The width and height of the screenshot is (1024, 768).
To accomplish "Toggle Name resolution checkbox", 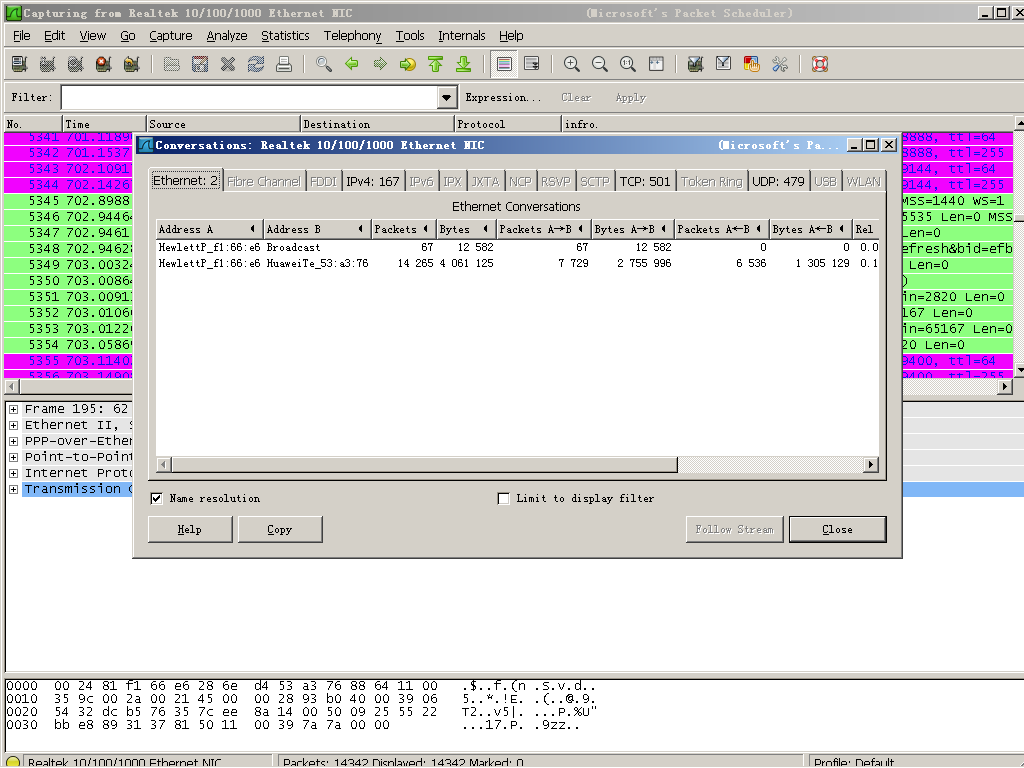I will pos(157,499).
